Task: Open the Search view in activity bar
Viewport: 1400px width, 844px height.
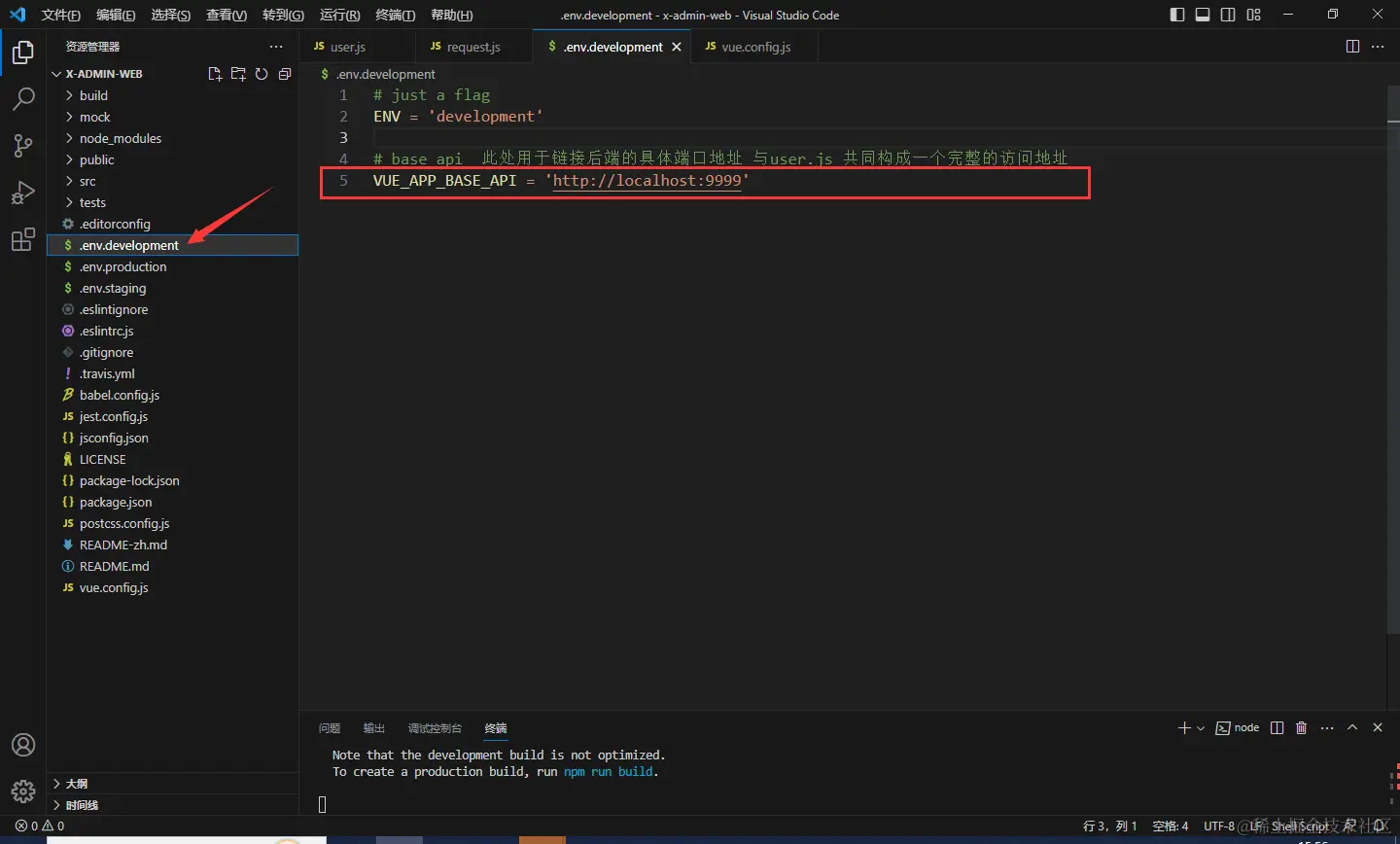Action: pos(23,98)
